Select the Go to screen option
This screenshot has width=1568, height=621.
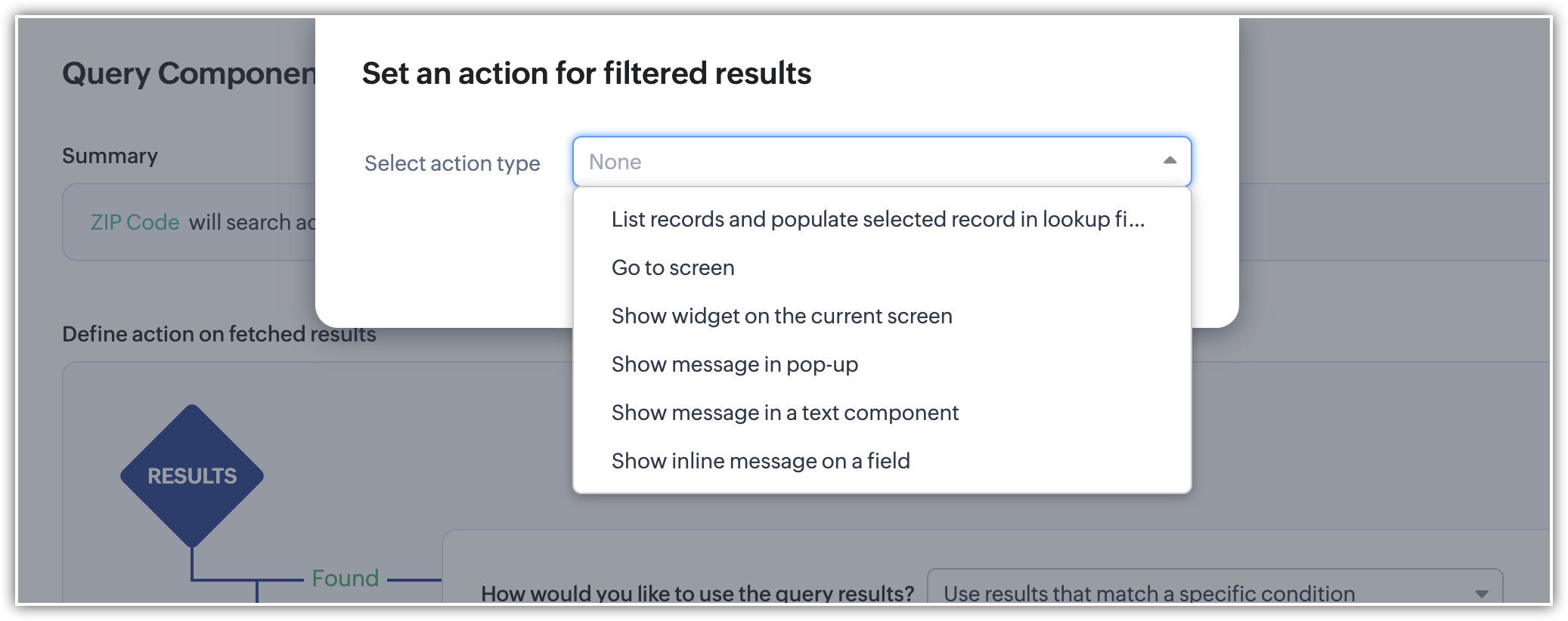coord(673,267)
